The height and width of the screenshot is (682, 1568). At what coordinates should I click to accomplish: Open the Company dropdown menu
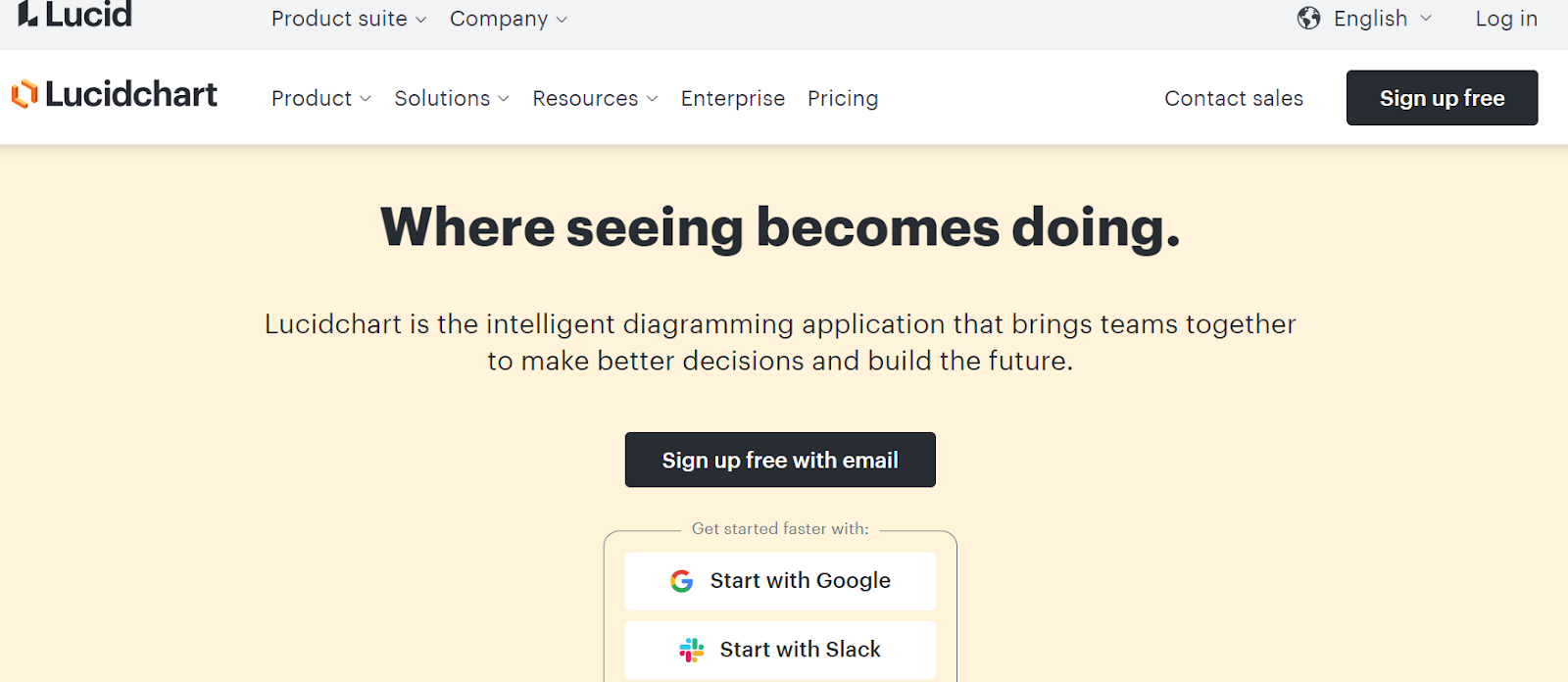tap(508, 20)
